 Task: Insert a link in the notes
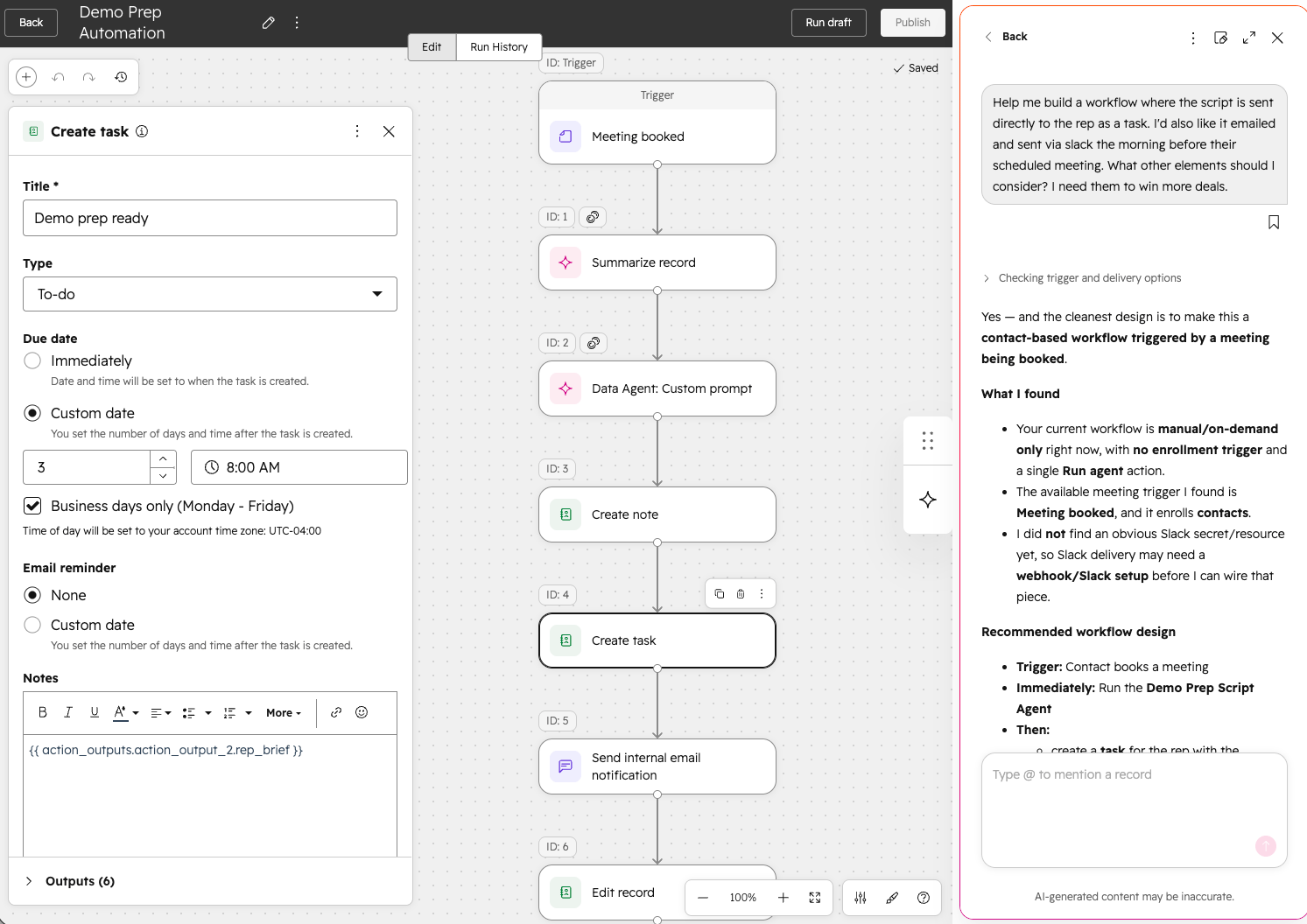click(336, 712)
